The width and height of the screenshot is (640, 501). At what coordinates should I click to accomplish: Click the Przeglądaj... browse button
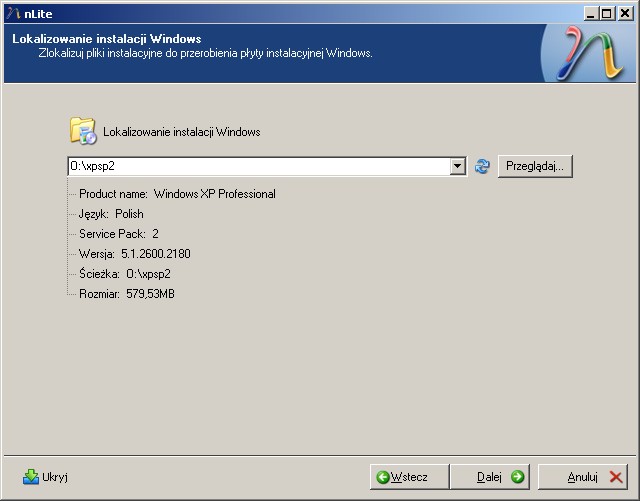(535, 166)
